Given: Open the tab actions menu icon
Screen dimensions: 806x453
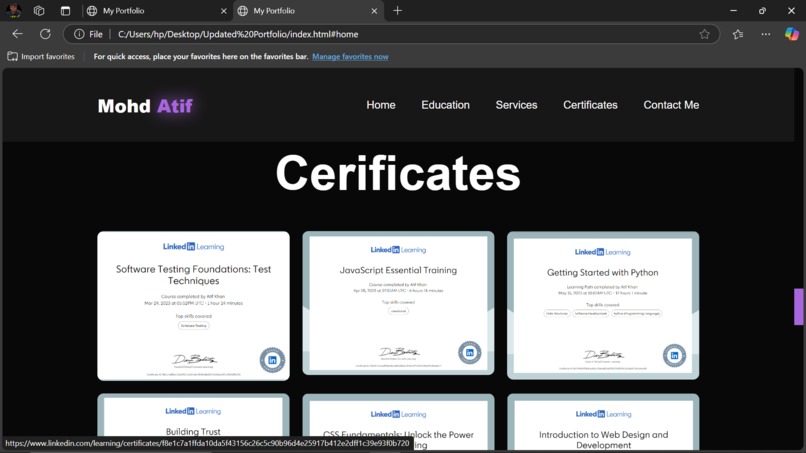Looking at the screenshot, I should [65, 10].
